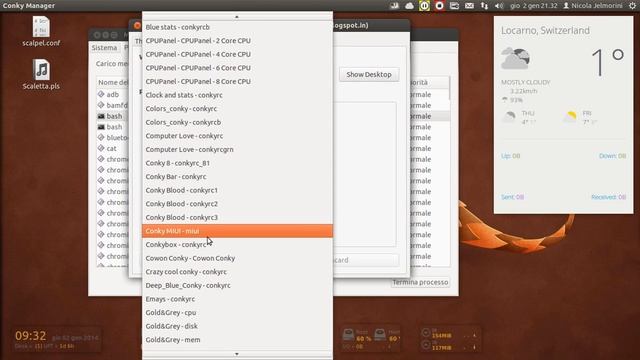Choose Conky 8 - conkyrc_81
Screen dimensions: 640x360
click(237, 163)
